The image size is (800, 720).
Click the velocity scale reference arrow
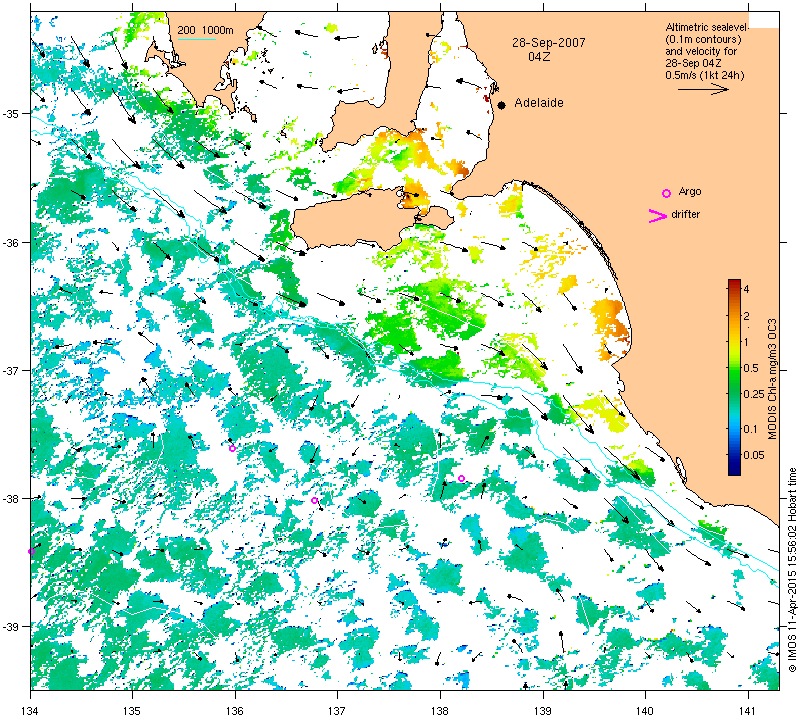[703, 89]
